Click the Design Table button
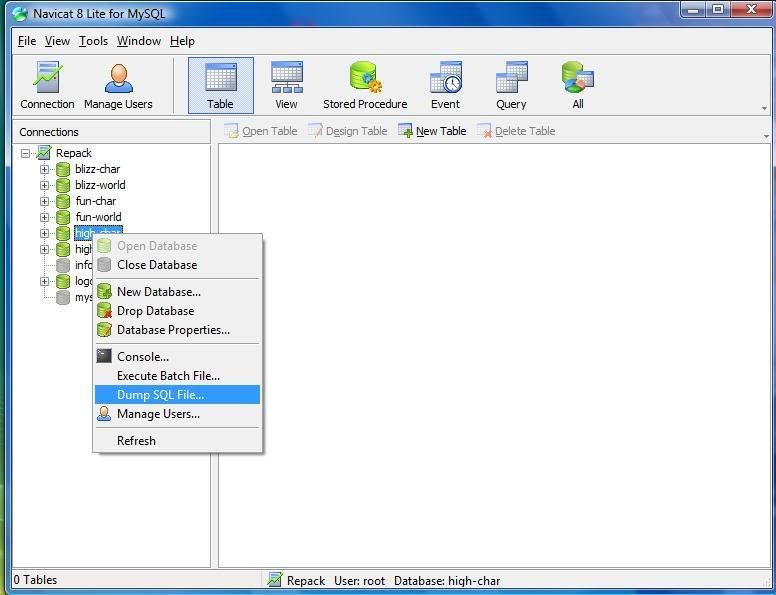The height and width of the screenshot is (595, 776). point(347,131)
